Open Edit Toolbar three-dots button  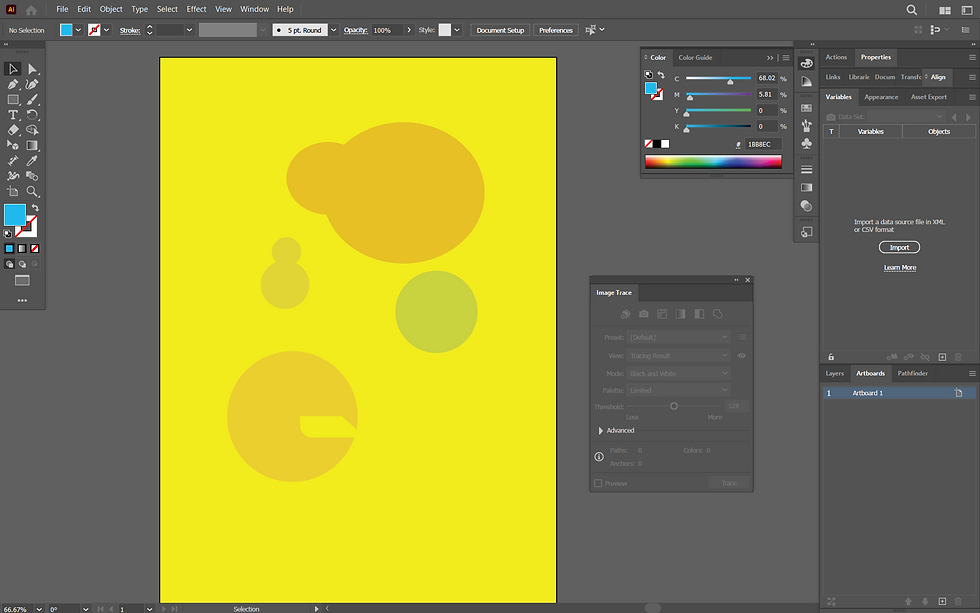22,301
